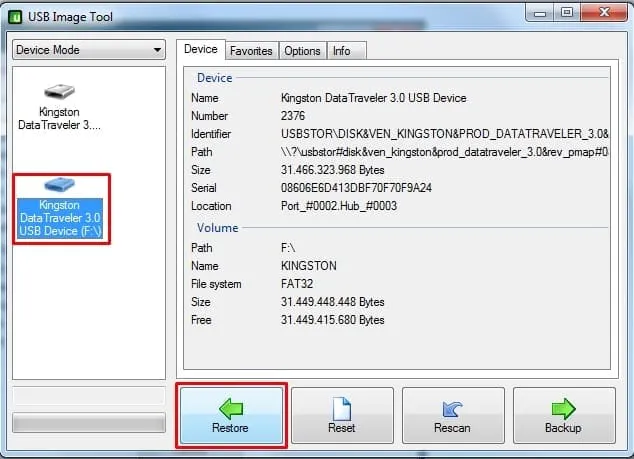
Task: Click the Serial field label
Action: click(x=204, y=188)
